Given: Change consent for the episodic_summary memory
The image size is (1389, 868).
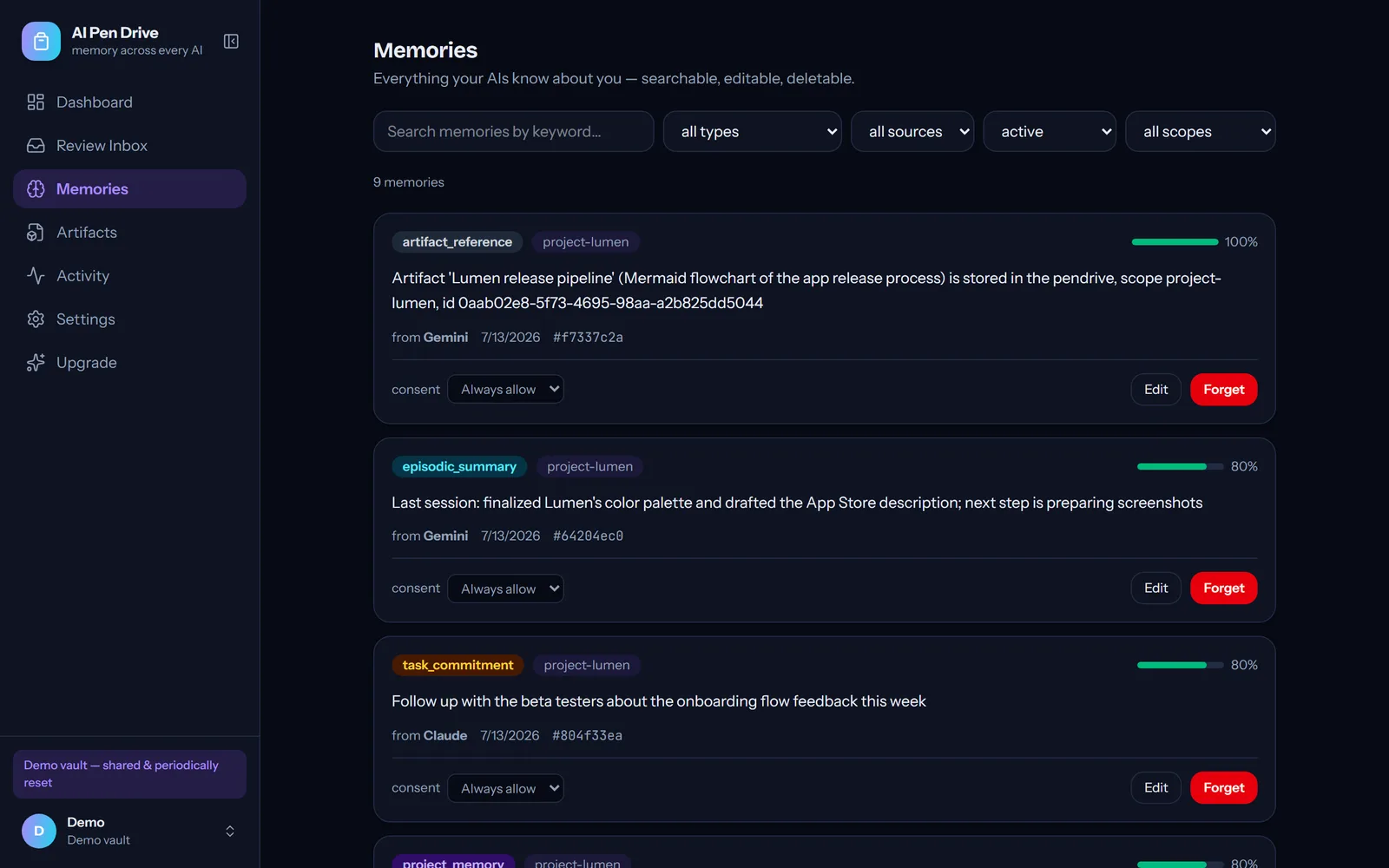Looking at the screenshot, I should (505, 589).
